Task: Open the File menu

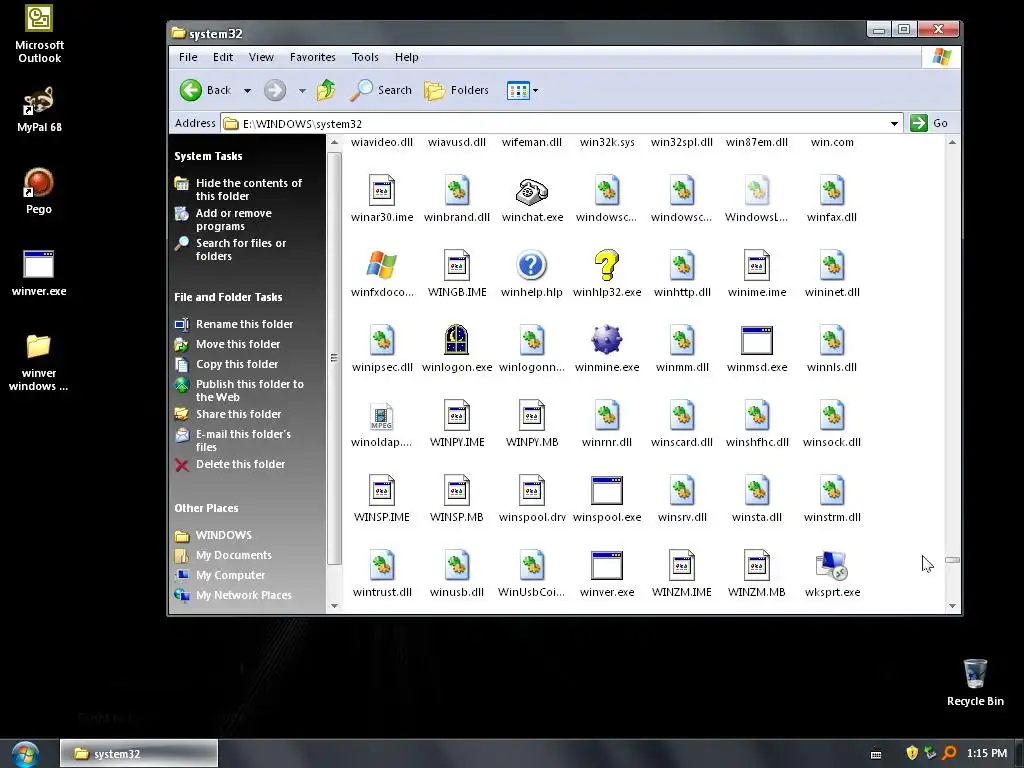Action: point(188,57)
